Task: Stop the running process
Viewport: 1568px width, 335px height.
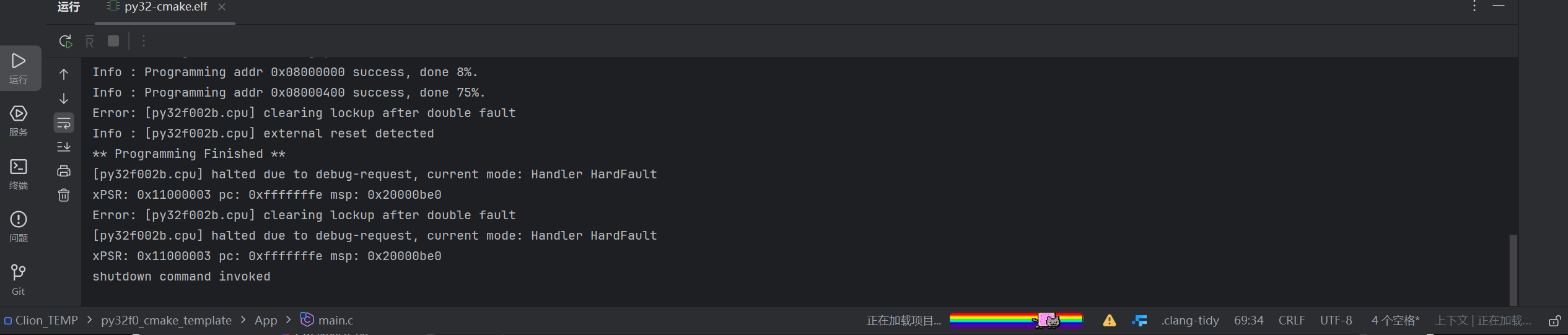Action: coord(113,41)
